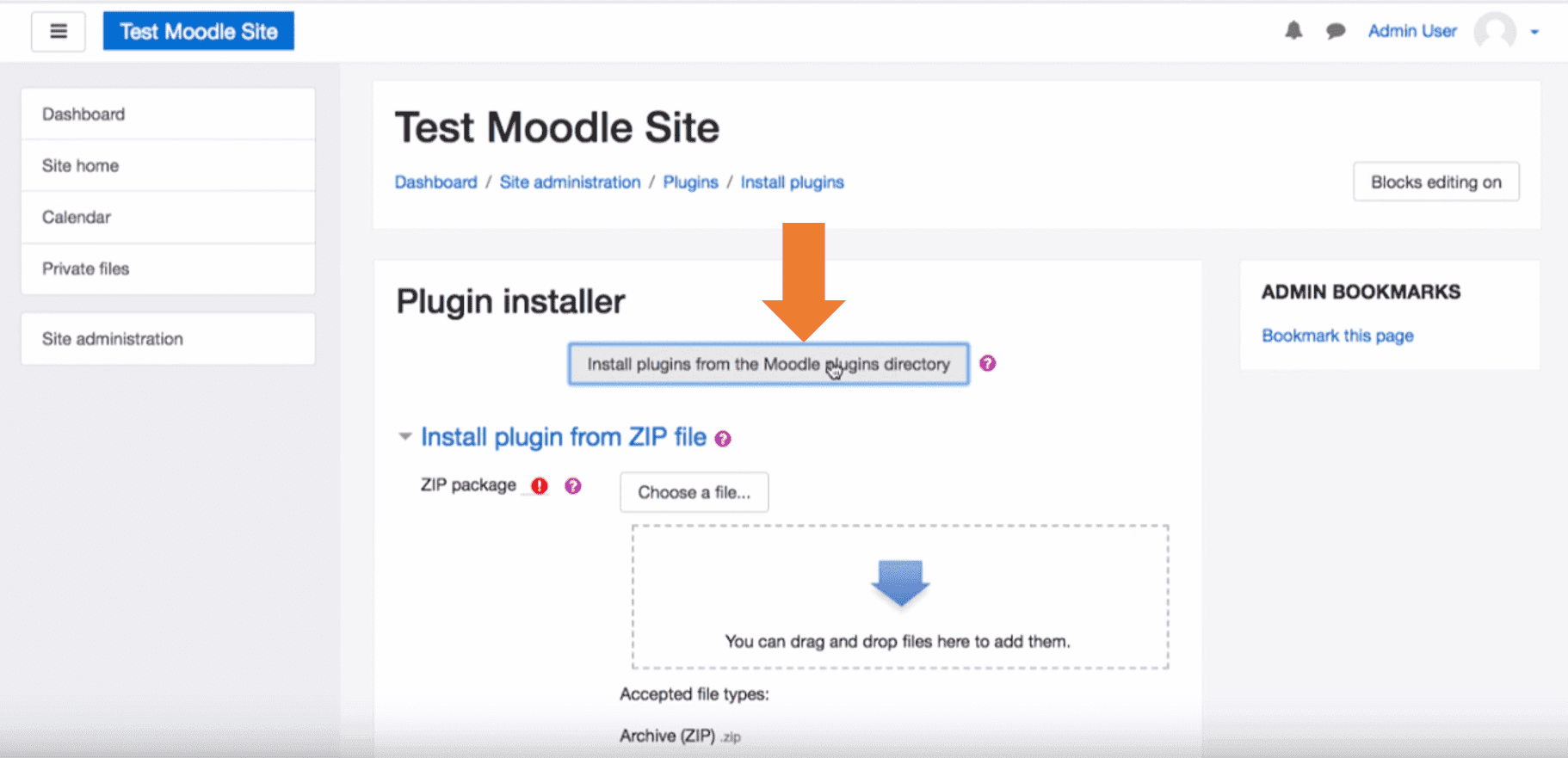Collapse the Install plugin from ZIP file section
This screenshot has width=1568, height=758.
404,436
